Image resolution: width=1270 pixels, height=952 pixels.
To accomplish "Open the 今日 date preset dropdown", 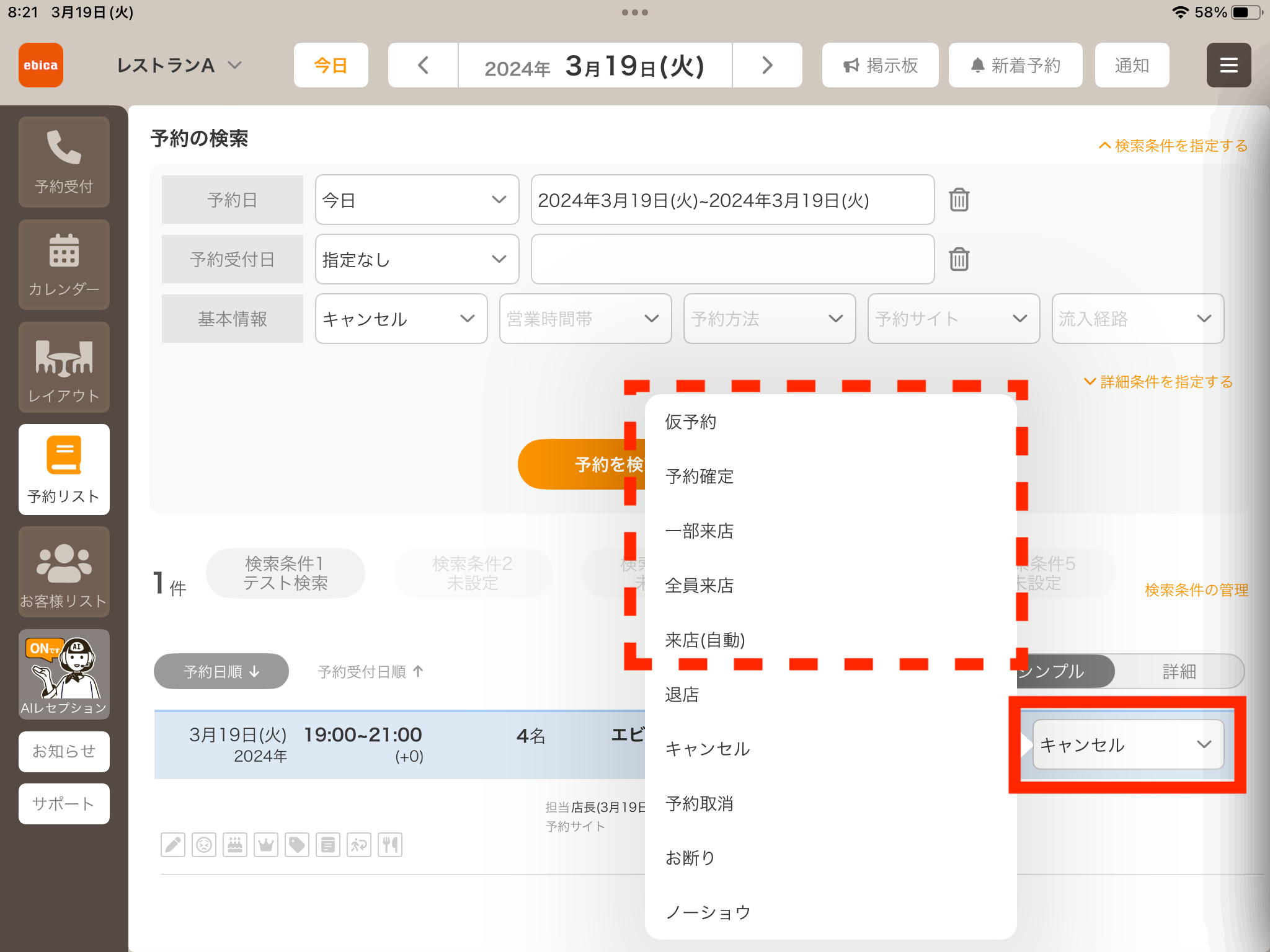I will tap(417, 200).
